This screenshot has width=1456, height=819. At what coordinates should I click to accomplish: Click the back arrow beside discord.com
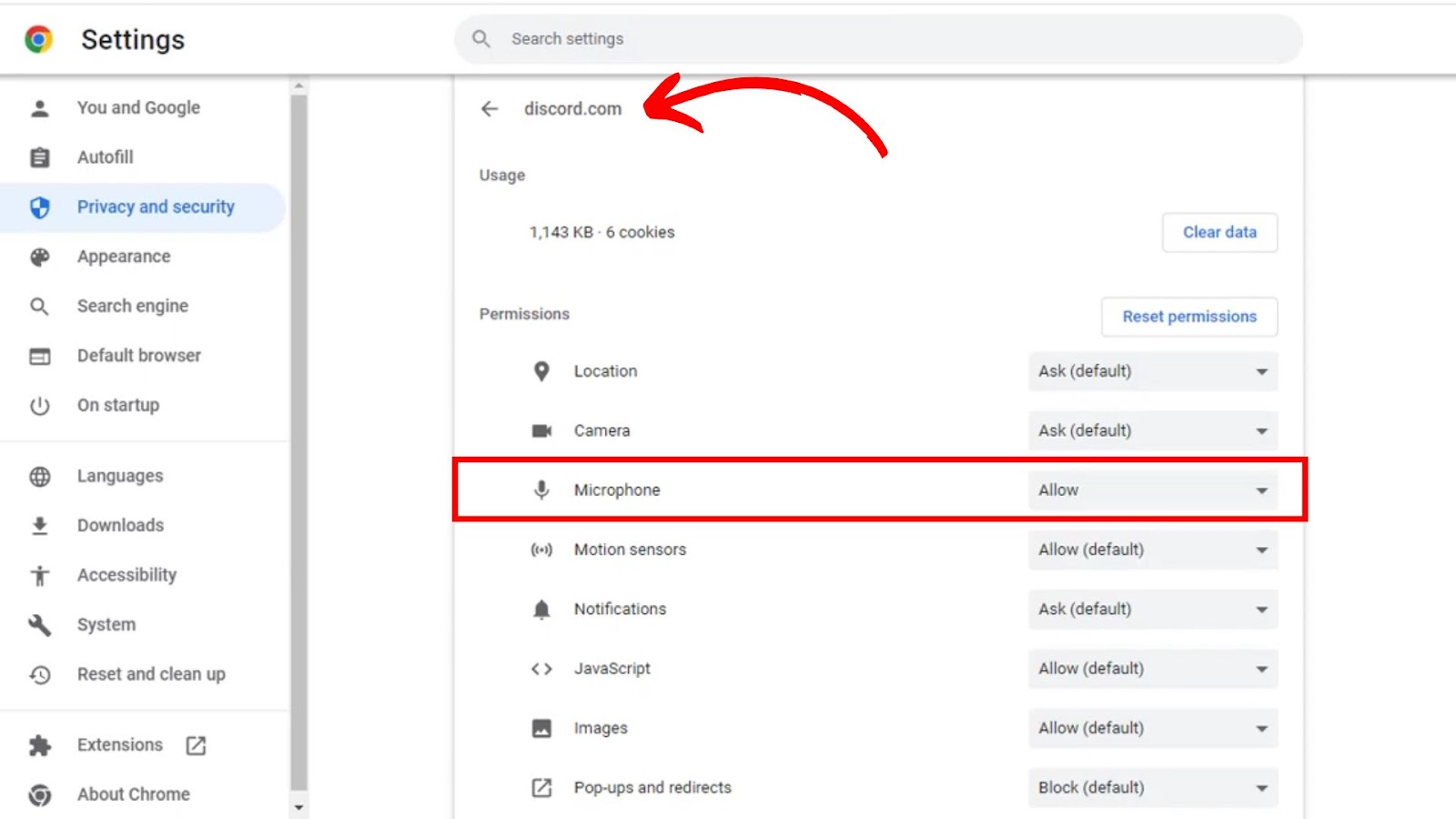pyautogui.click(x=490, y=109)
